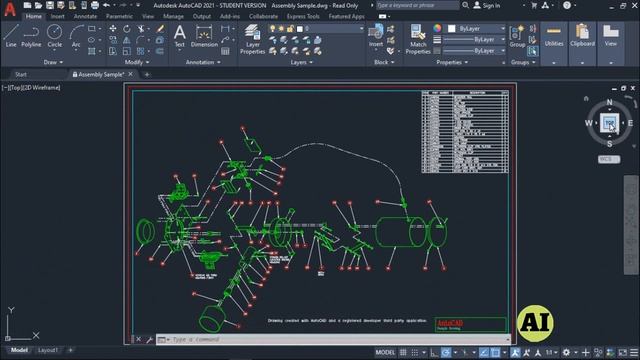Select the Text annotation tool
The width and height of the screenshot is (640, 360).
pos(180,36)
